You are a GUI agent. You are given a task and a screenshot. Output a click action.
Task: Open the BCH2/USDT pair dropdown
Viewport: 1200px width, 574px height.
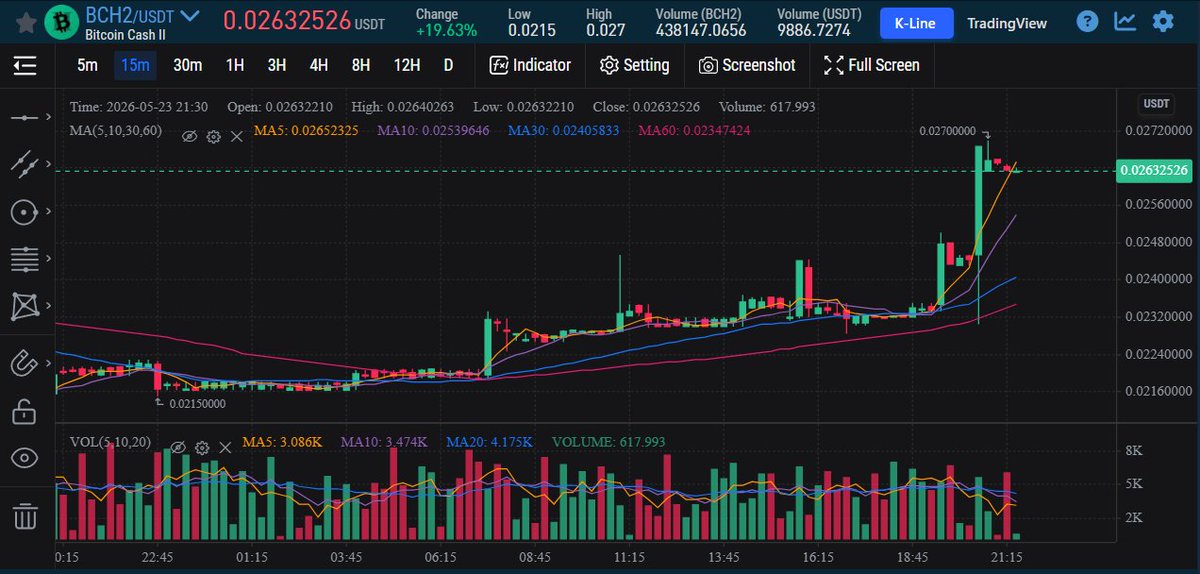click(188, 17)
